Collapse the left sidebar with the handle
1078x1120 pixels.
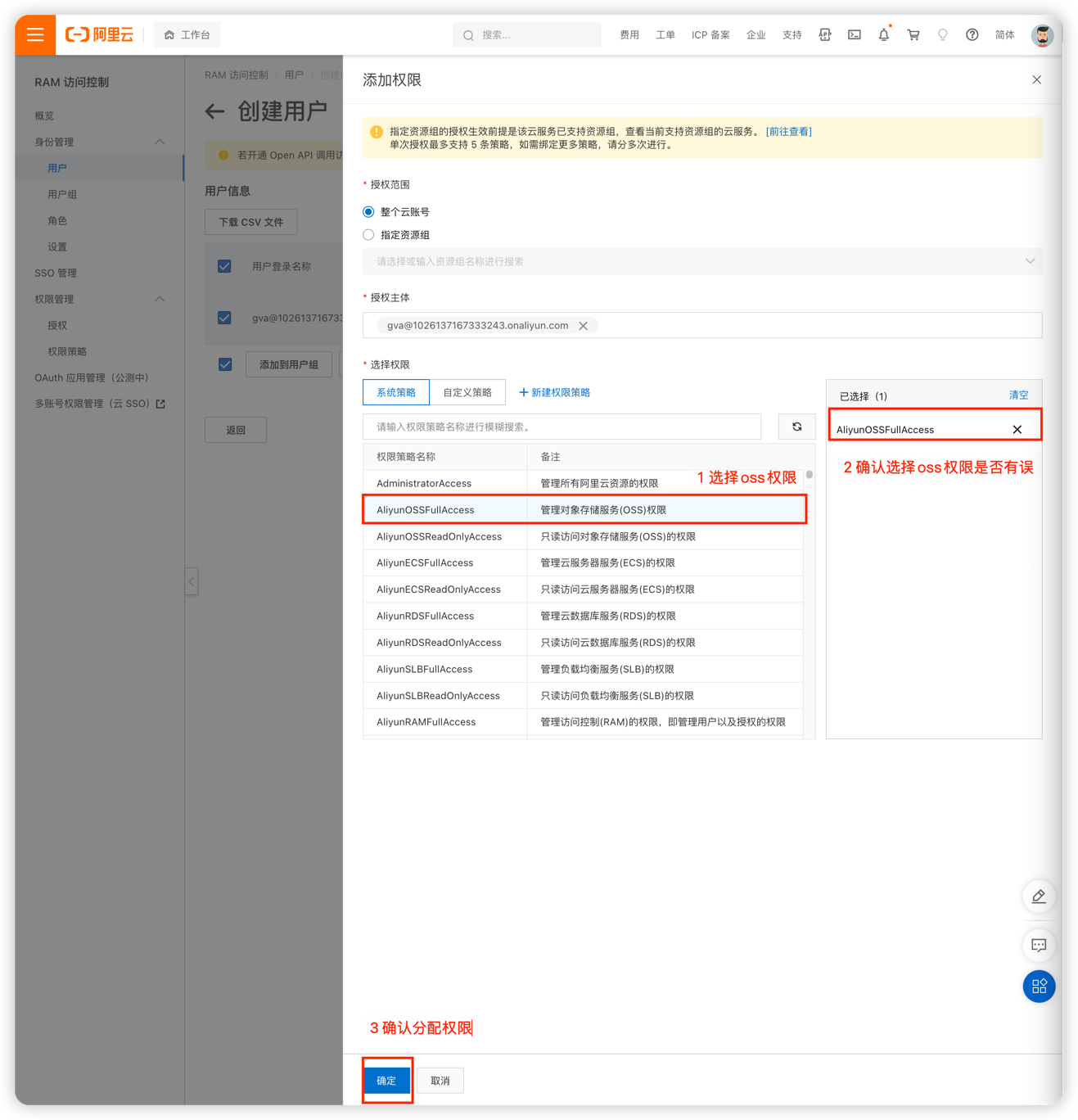pyautogui.click(x=191, y=581)
